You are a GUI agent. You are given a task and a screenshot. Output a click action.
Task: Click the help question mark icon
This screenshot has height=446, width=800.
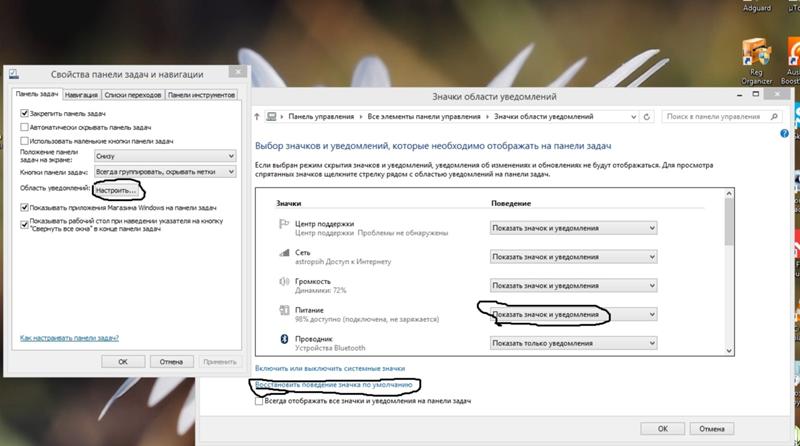tap(784, 134)
